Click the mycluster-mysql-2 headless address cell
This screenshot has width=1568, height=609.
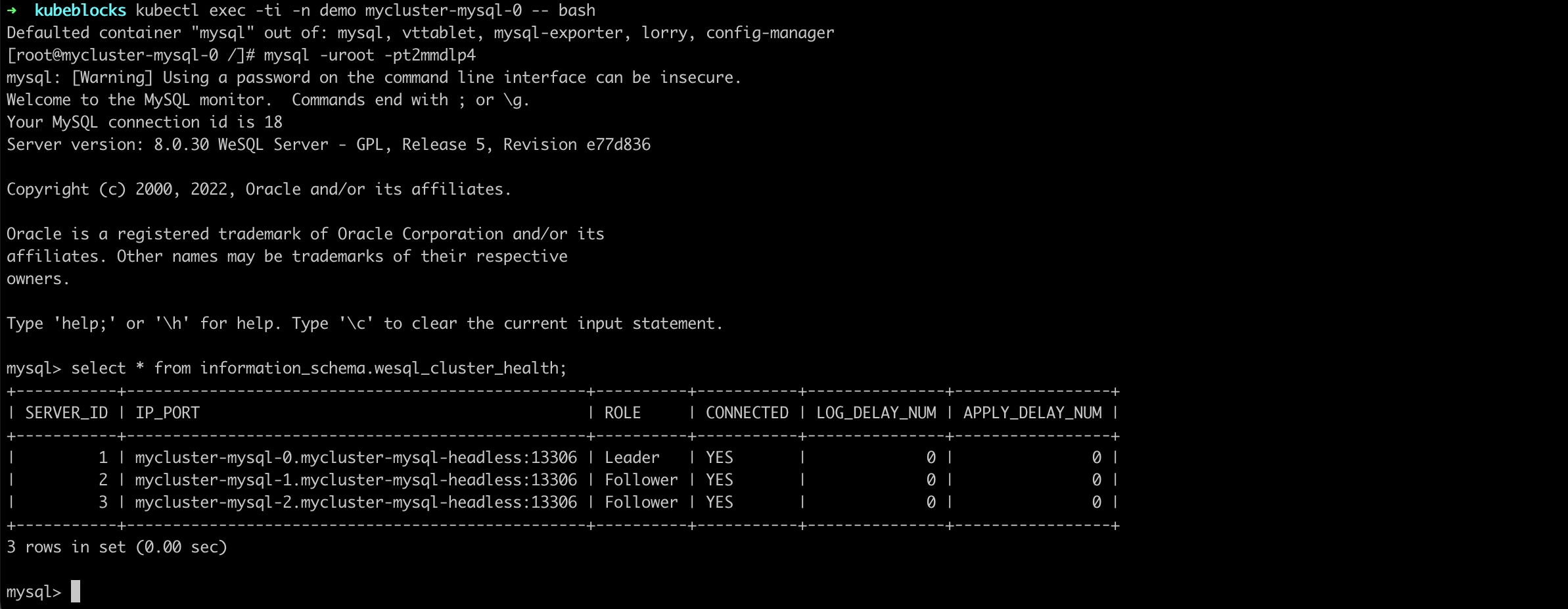pos(356,502)
